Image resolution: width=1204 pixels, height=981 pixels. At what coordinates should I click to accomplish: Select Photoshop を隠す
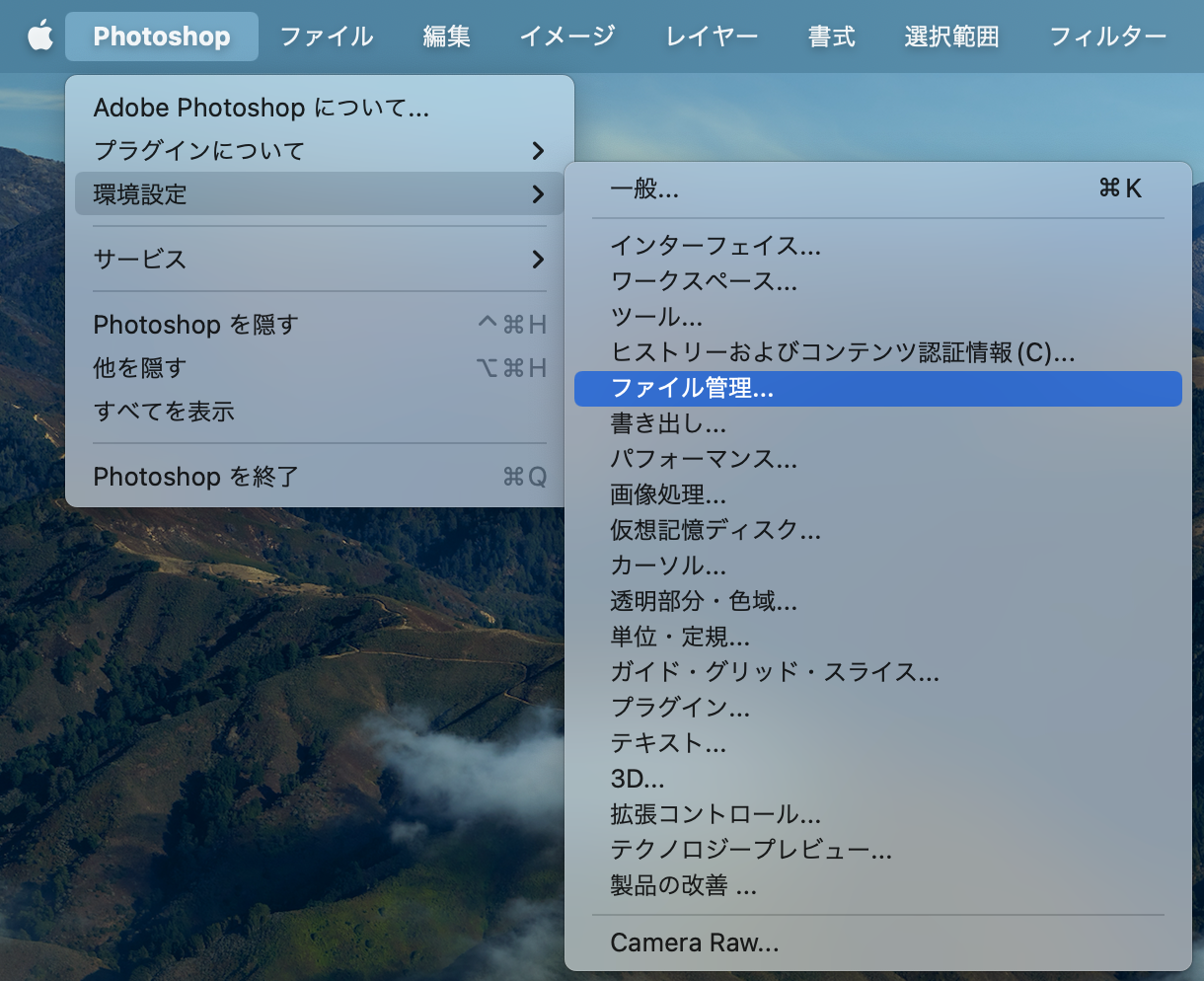point(193,324)
